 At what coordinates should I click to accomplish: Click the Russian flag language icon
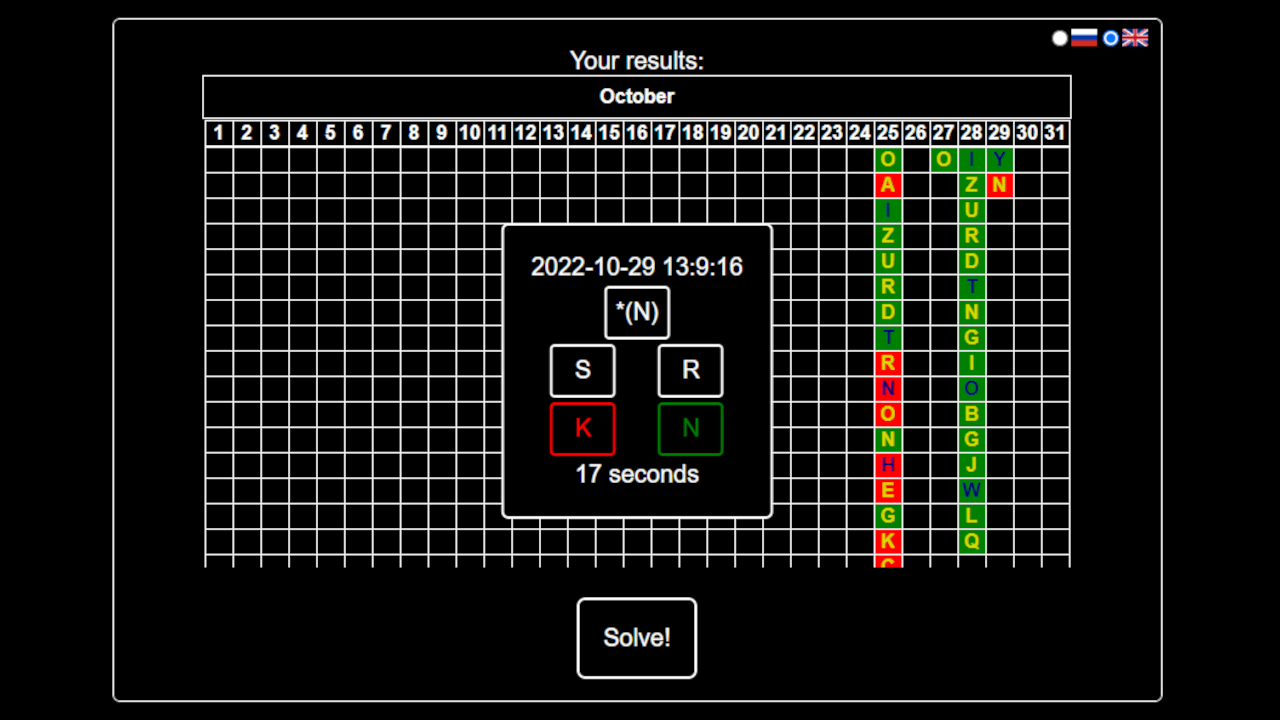(x=1084, y=38)
